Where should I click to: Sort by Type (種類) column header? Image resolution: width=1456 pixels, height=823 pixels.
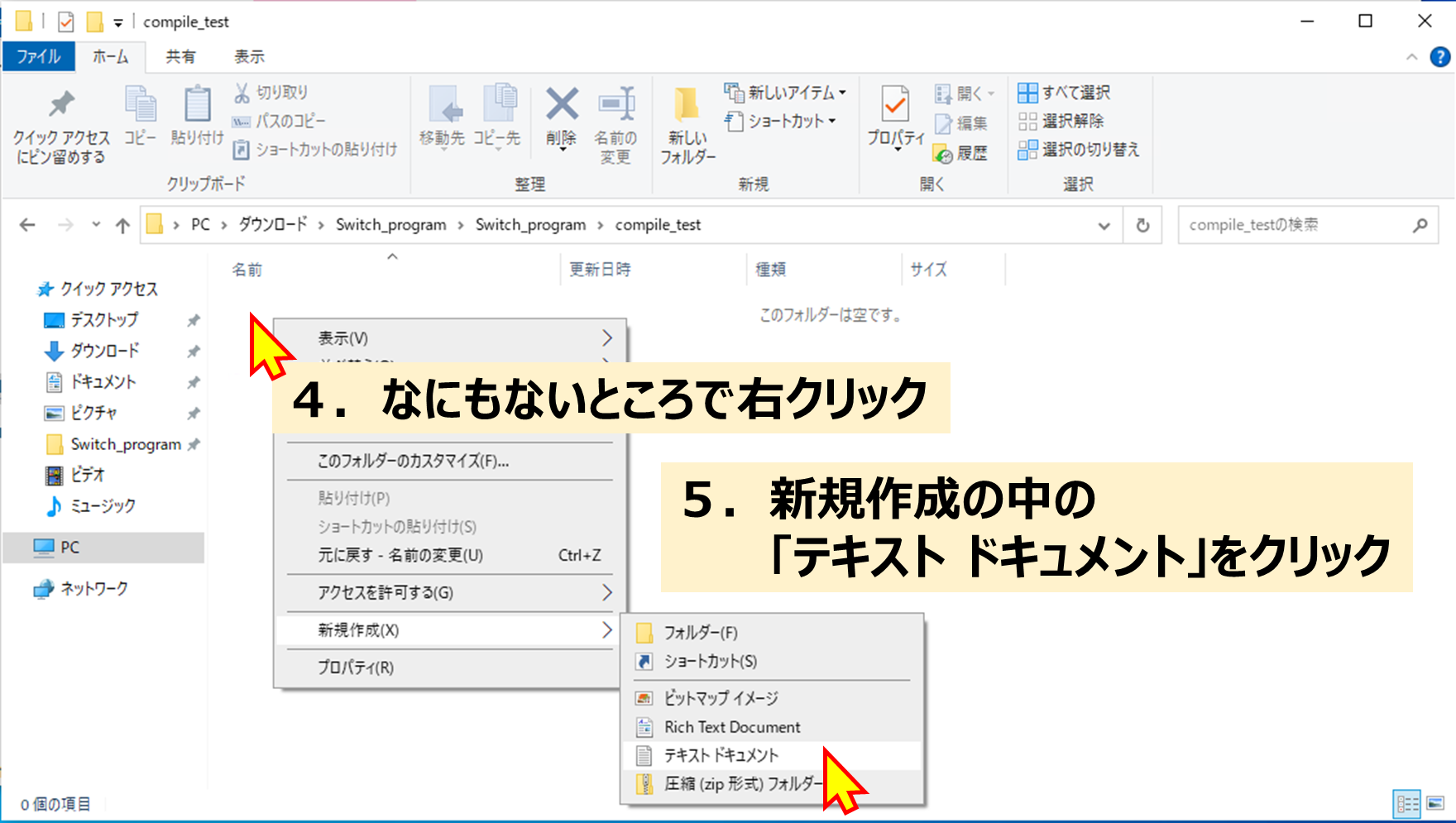[x=771, y=270]
